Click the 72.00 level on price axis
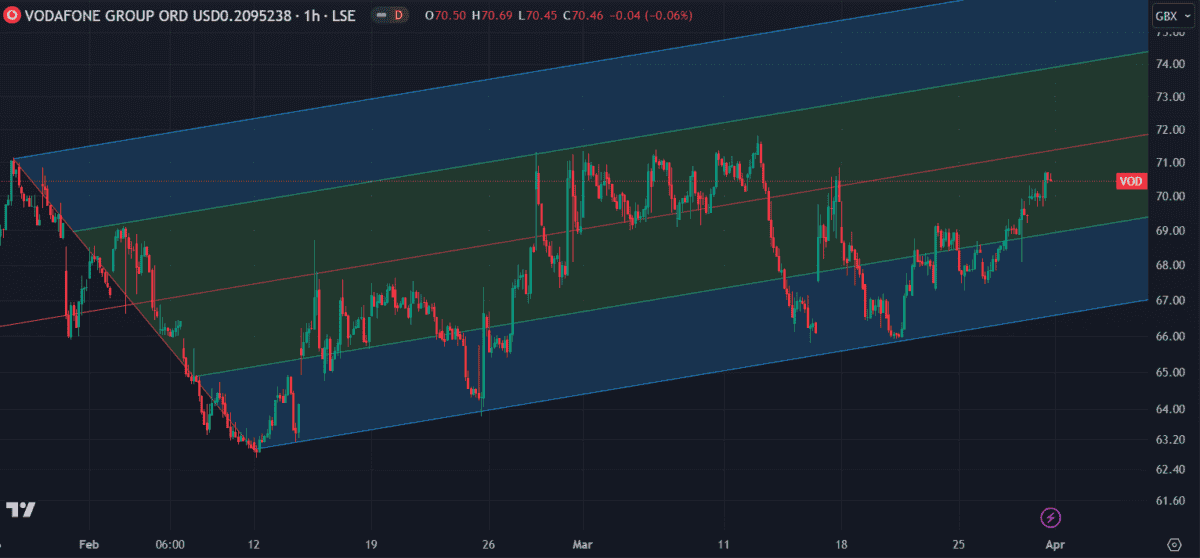The height and width of the screenshot is (558, 1200). [1169, 130]
